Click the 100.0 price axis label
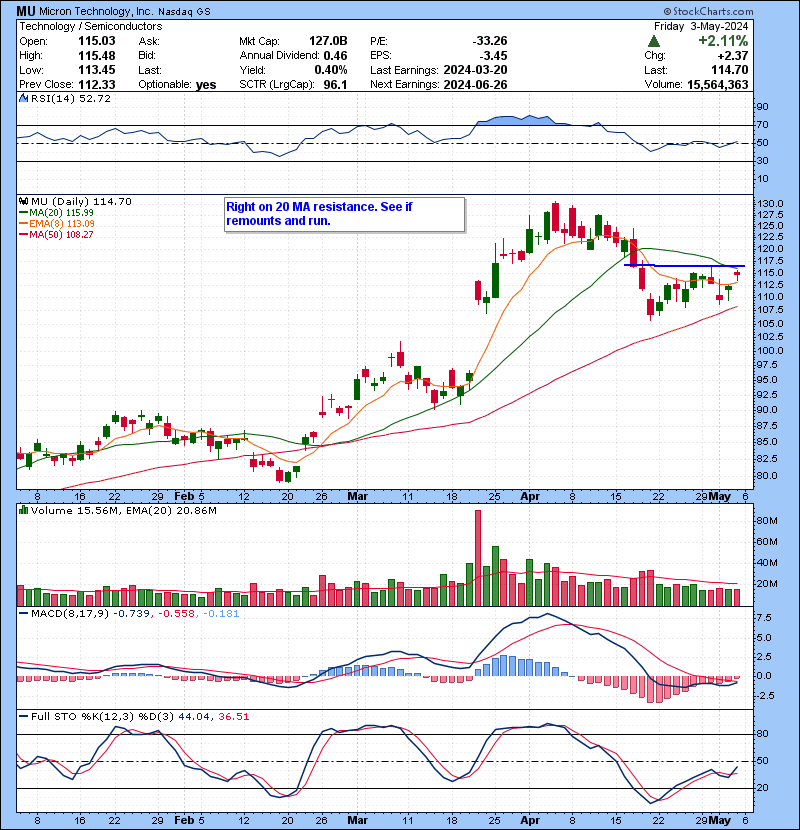This screenshot has height=830, width=800. click(770, 350)
